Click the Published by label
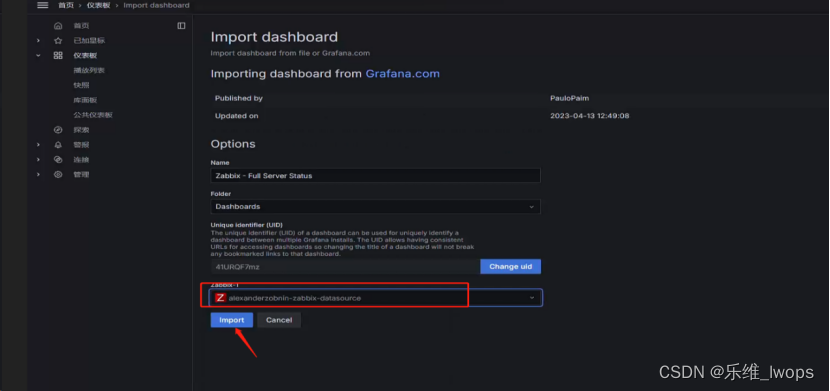Viewport: 830px width, 391px height. point(239,98)
